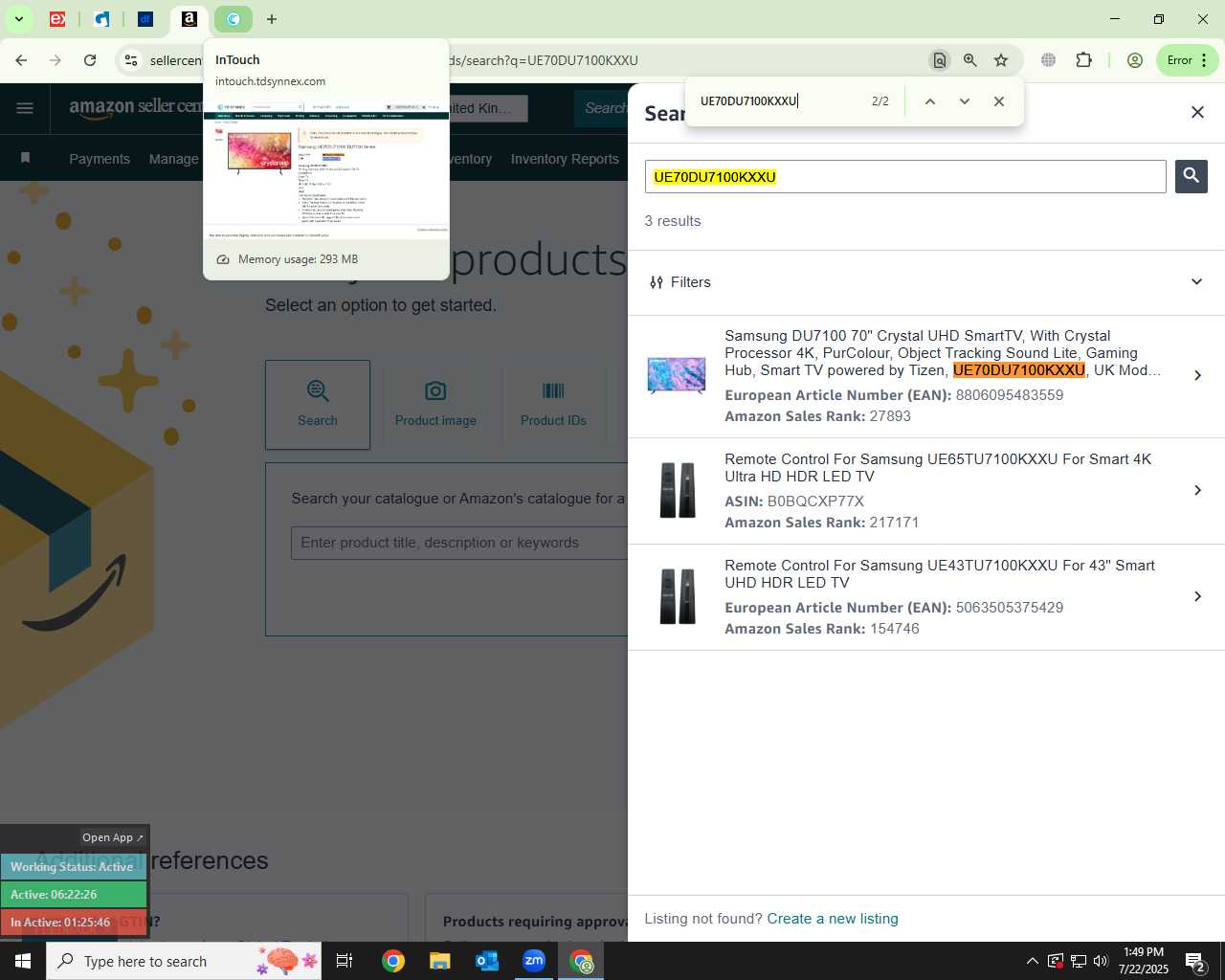Open the Windows Start menu
Viewport: 1225px width, 980px height.
(x=23, y=961)
